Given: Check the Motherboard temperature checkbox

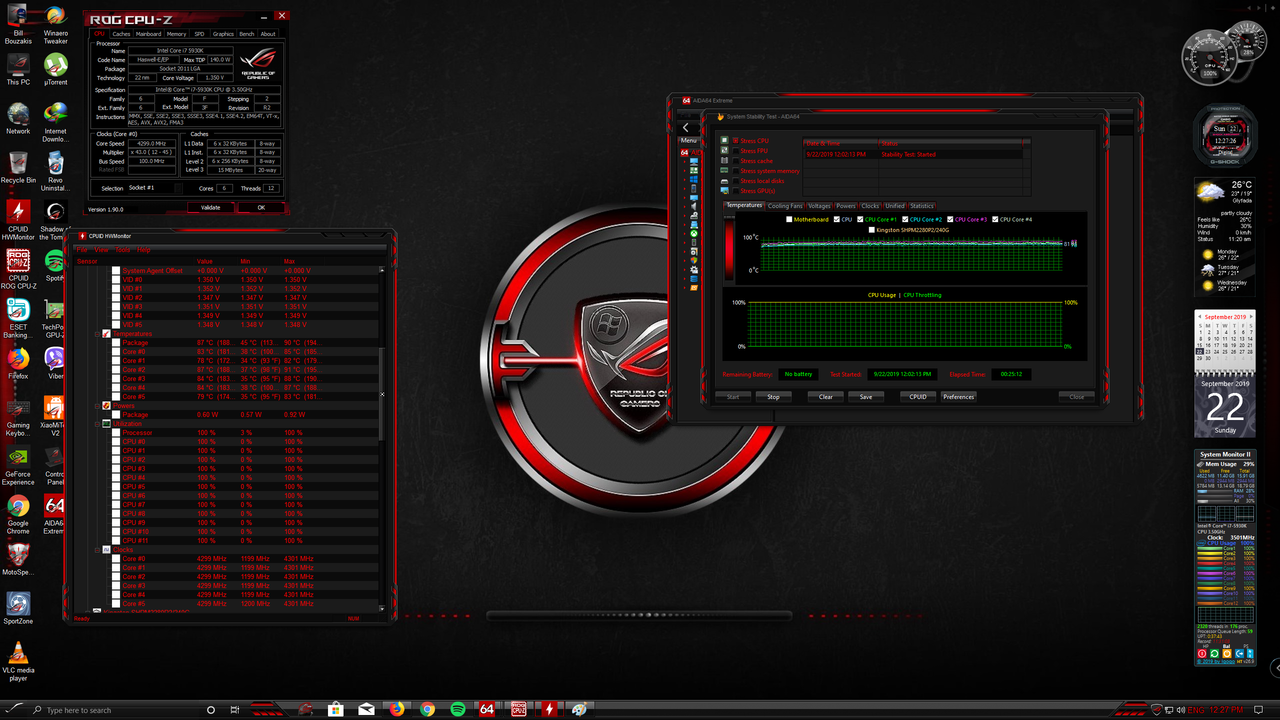Looking at the screenshot, I should click(790, 219).
